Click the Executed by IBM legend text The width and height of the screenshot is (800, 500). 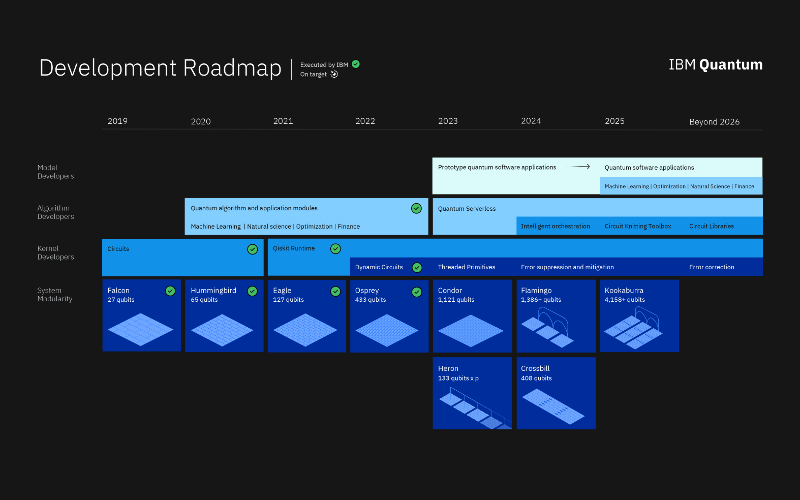tap(324, 65)
